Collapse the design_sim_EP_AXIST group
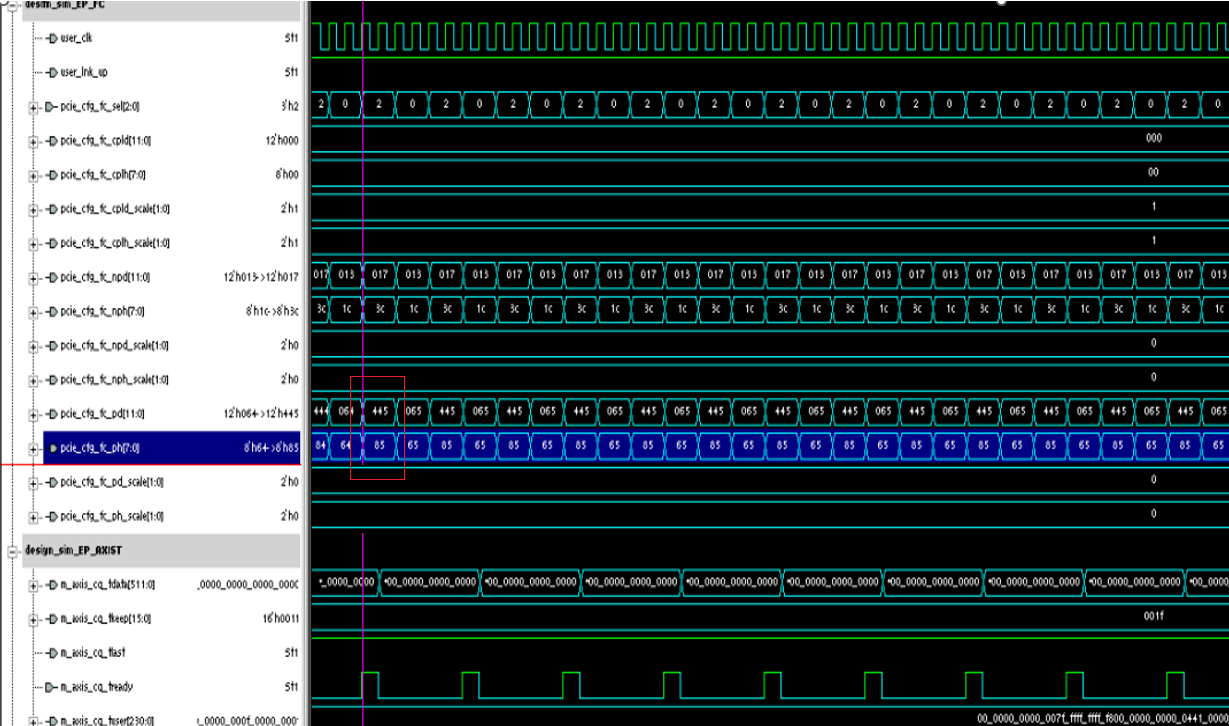 [x=12, y=551]
